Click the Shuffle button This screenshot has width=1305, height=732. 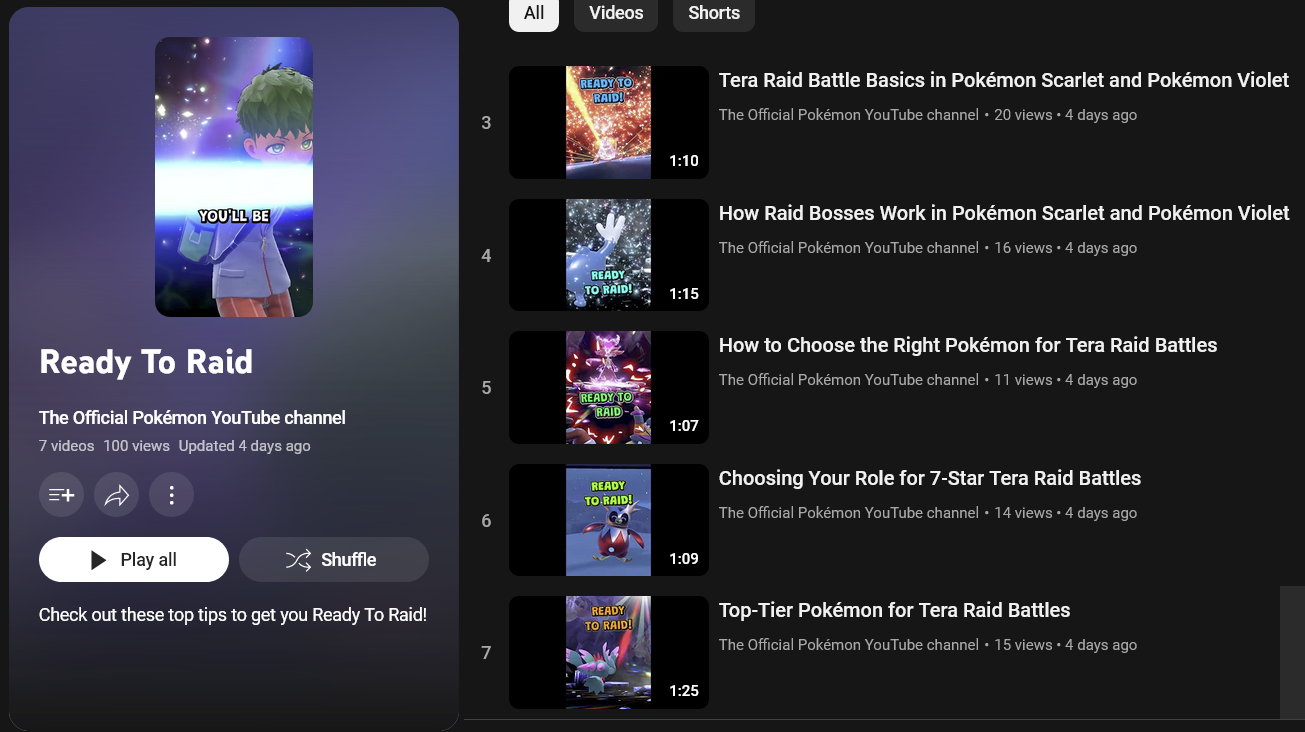[x=334, y=560]
